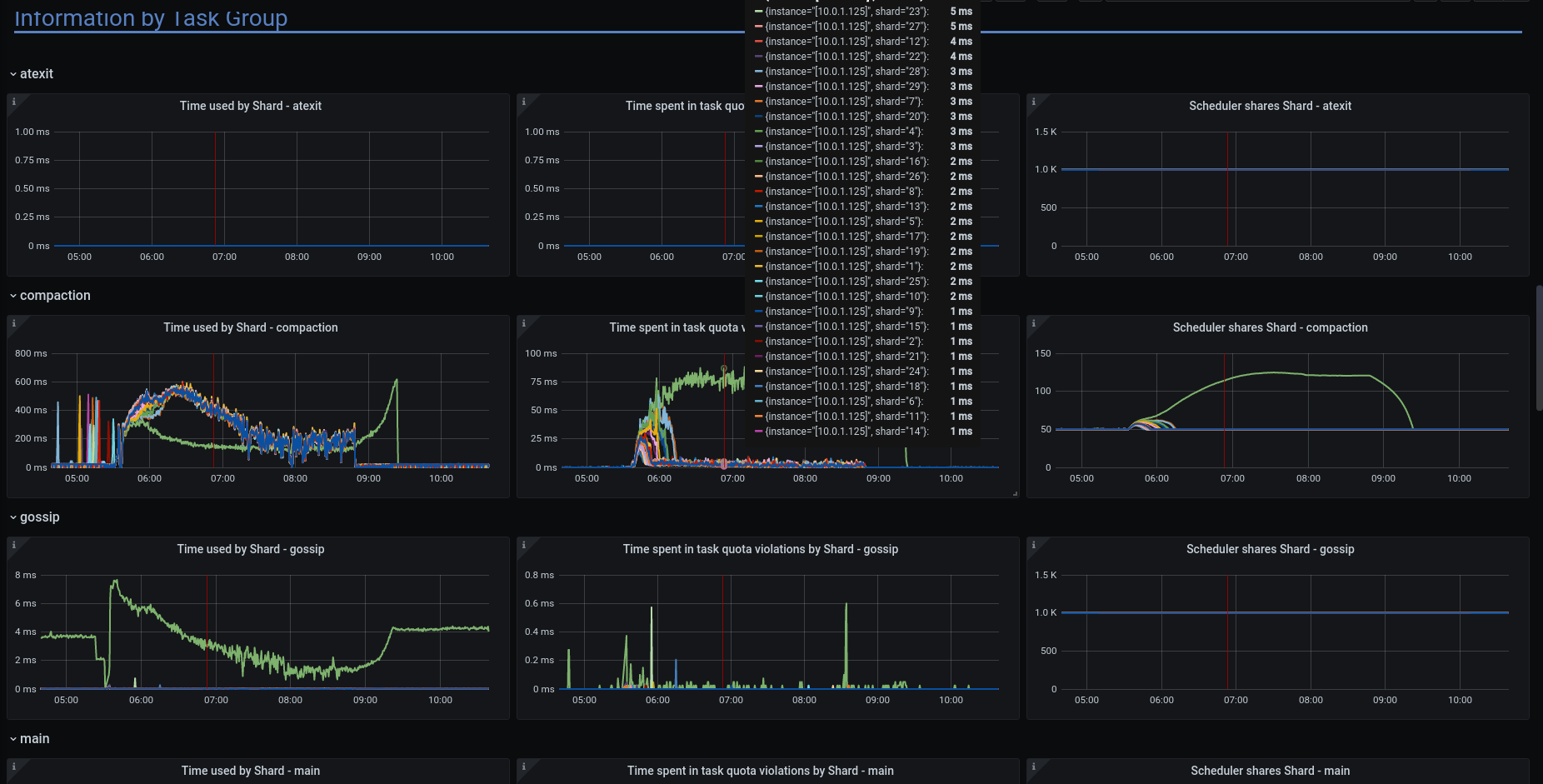Toggle the shard=16 series entry in the legend
1543x784 pixels.
(x=841, y=161)
